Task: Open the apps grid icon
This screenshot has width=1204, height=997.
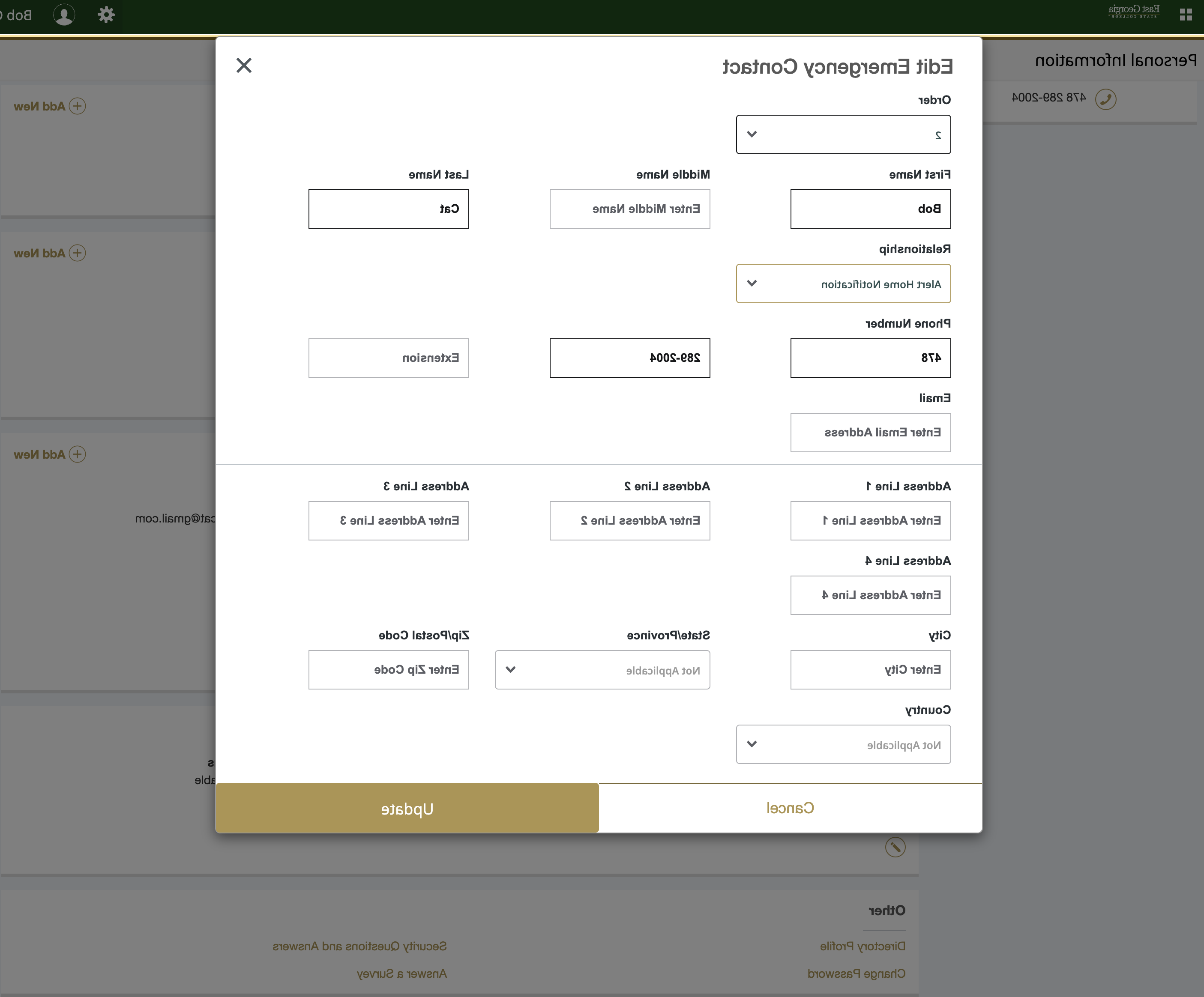Action: [x=1186, y=14]
